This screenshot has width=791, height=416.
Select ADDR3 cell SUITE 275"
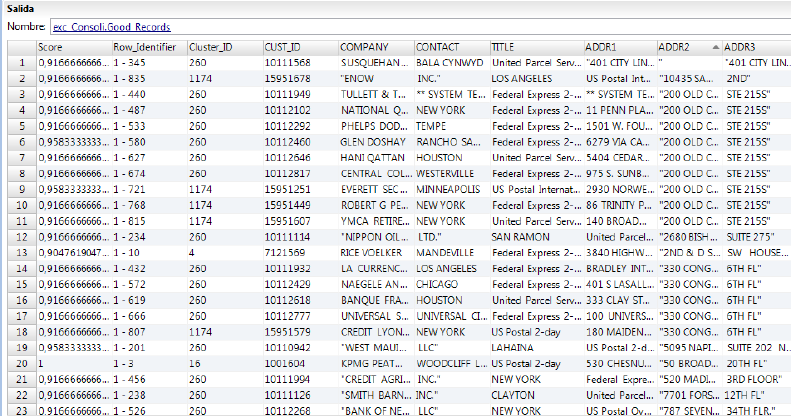(x=757, y=237)
